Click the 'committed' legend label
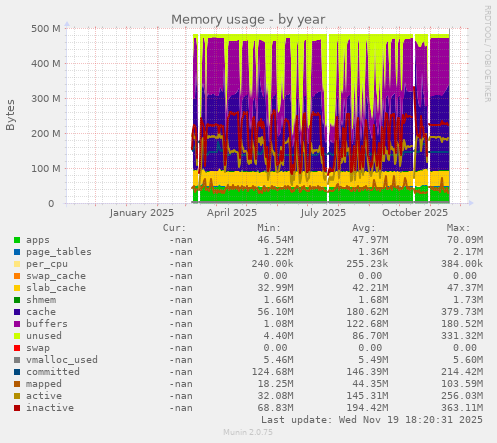The width and height of the screenshot is (497, 443). point(53,372)
